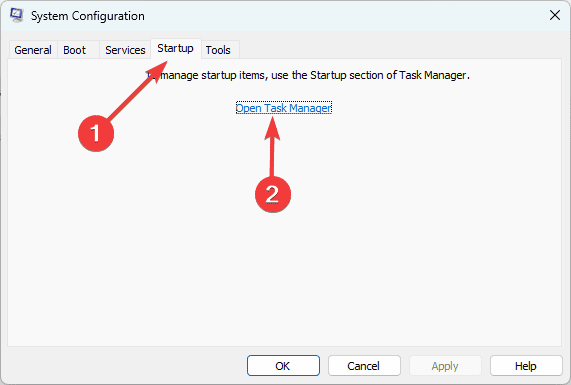Open Help for System Configuration

click(x=526, y=366)
